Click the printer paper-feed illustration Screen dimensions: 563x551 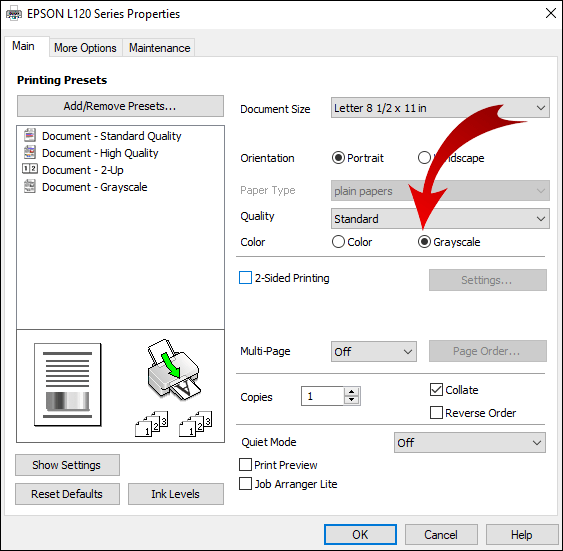pyautogui.click(x=174, y=369)
